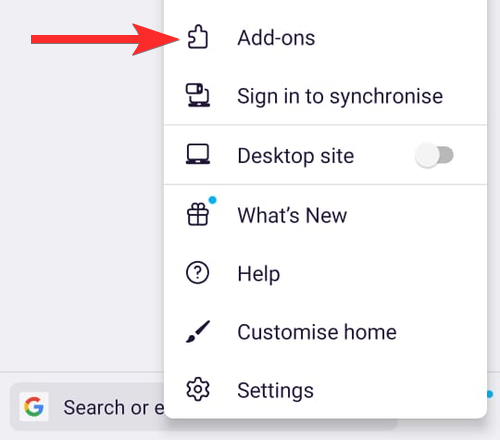The height and width of the screenshot is (440, 500).
Task: Click the laptop icon beside Desktop site
Action: [x=198, y=154]
